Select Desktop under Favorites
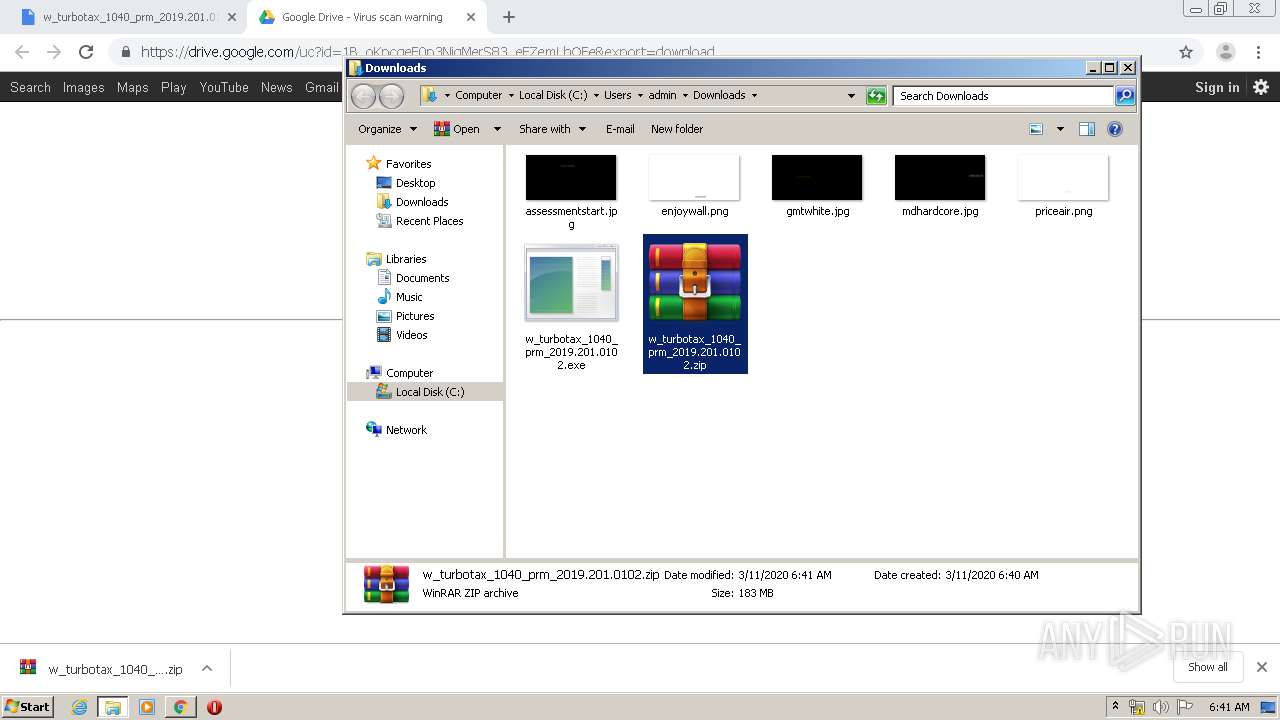 pos(406,183)
